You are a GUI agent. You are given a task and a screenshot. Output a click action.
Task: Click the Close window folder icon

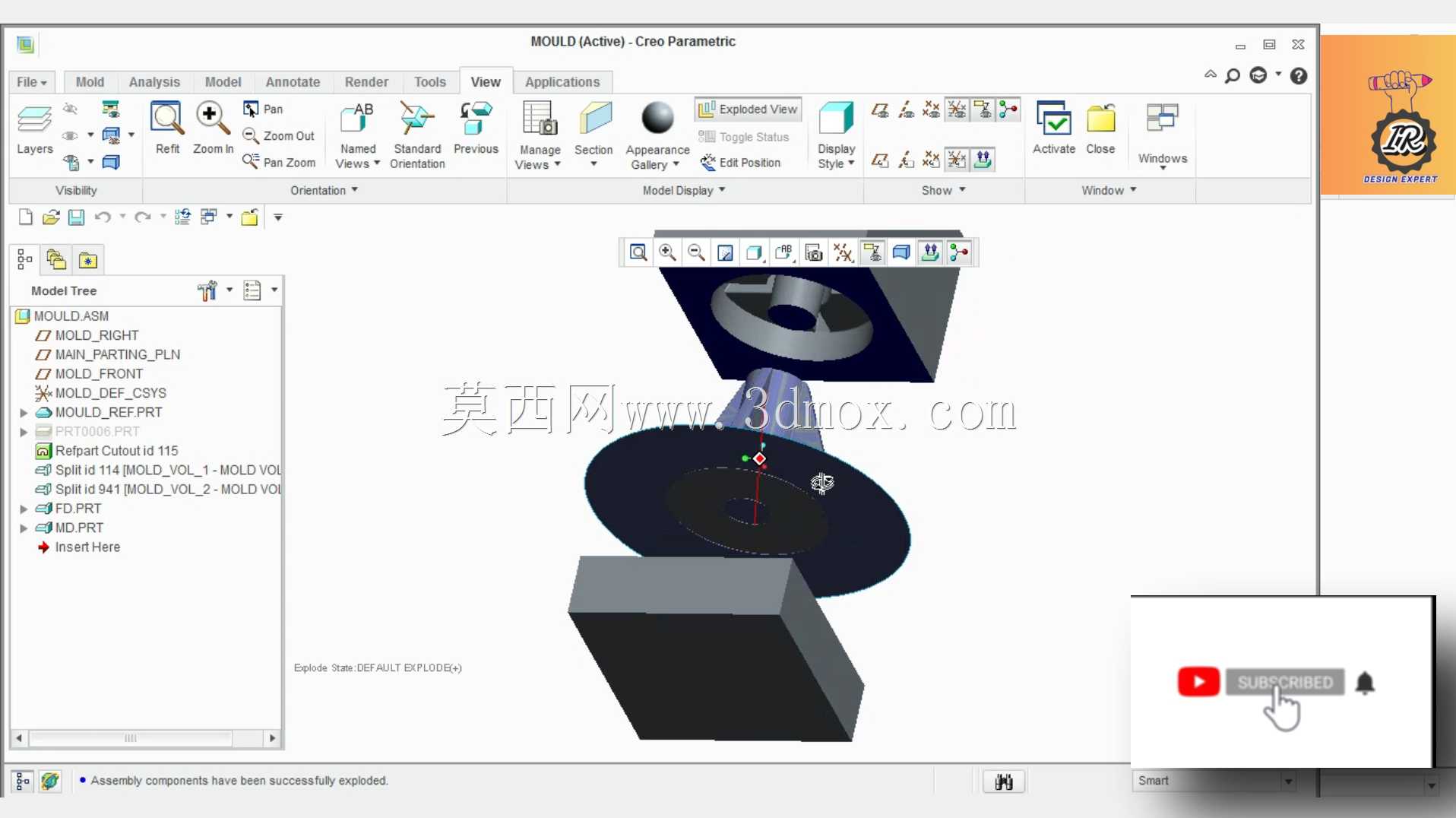pyautogui.click(x=1100, y=119)
